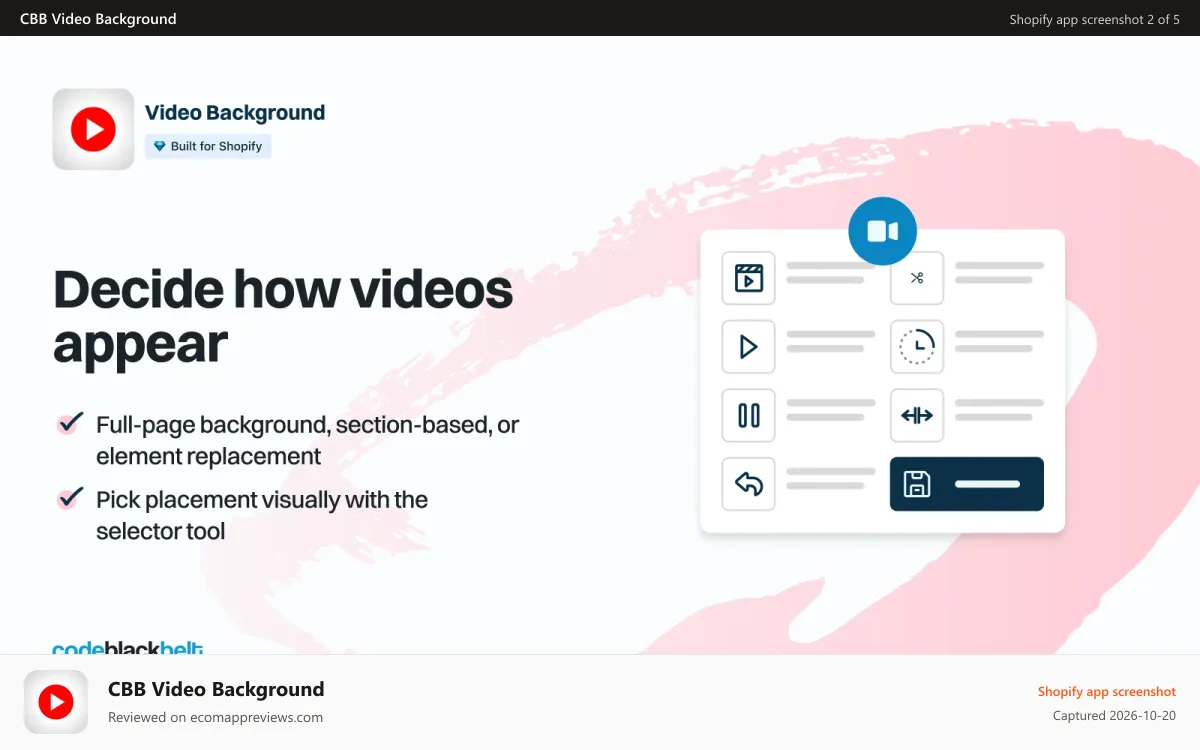Click the play triangle icon tile

tap(749, 347)
